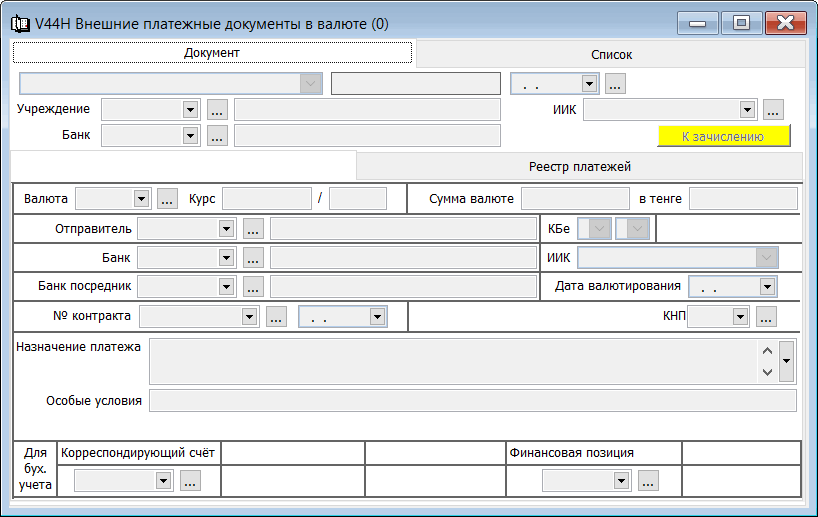Click the Финансовая позиция ellipsis button

tap(648, 481)
